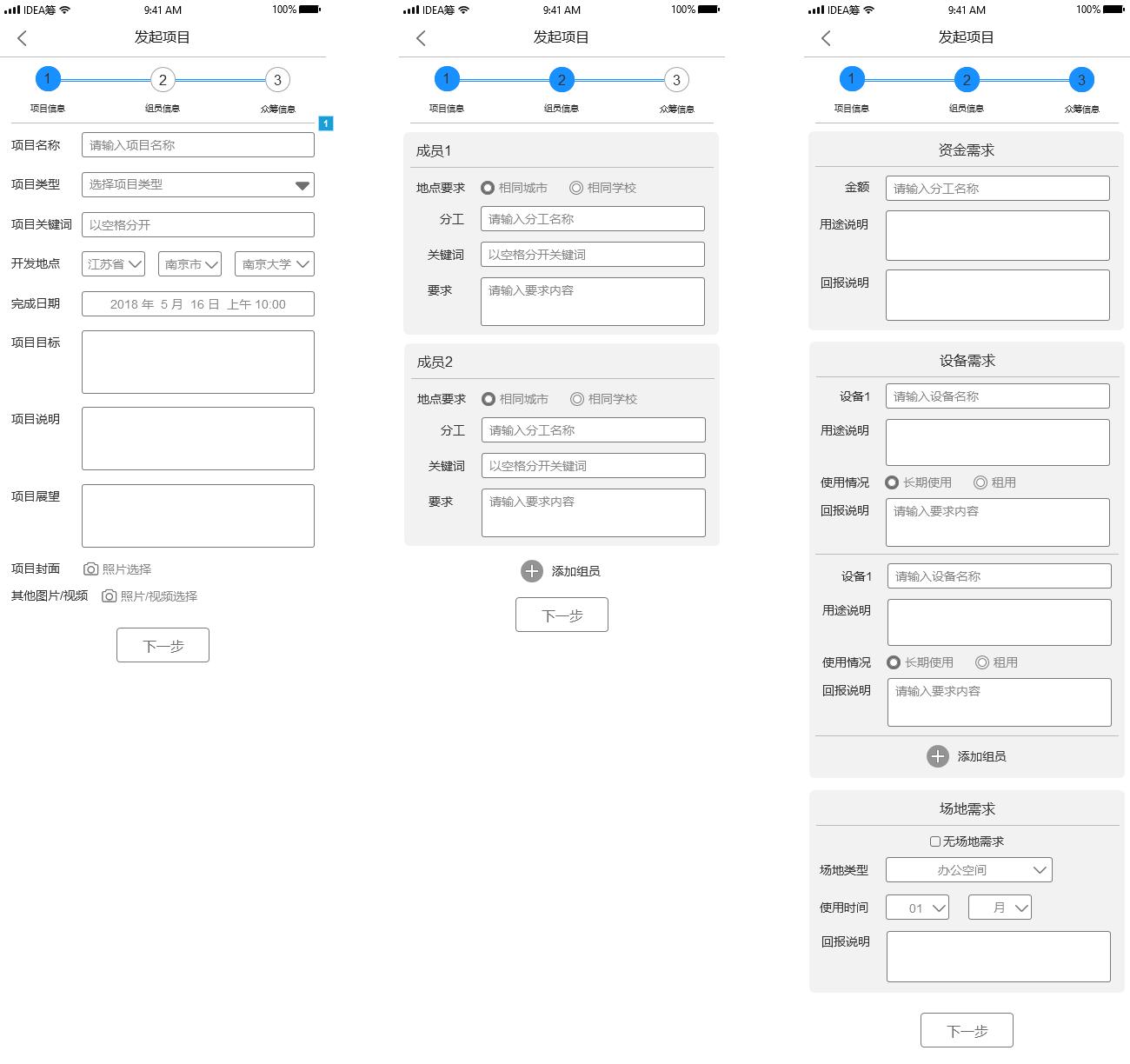Go to step 2 组员信息 on the 项目名称 form screen

click(x=163, y=80)
